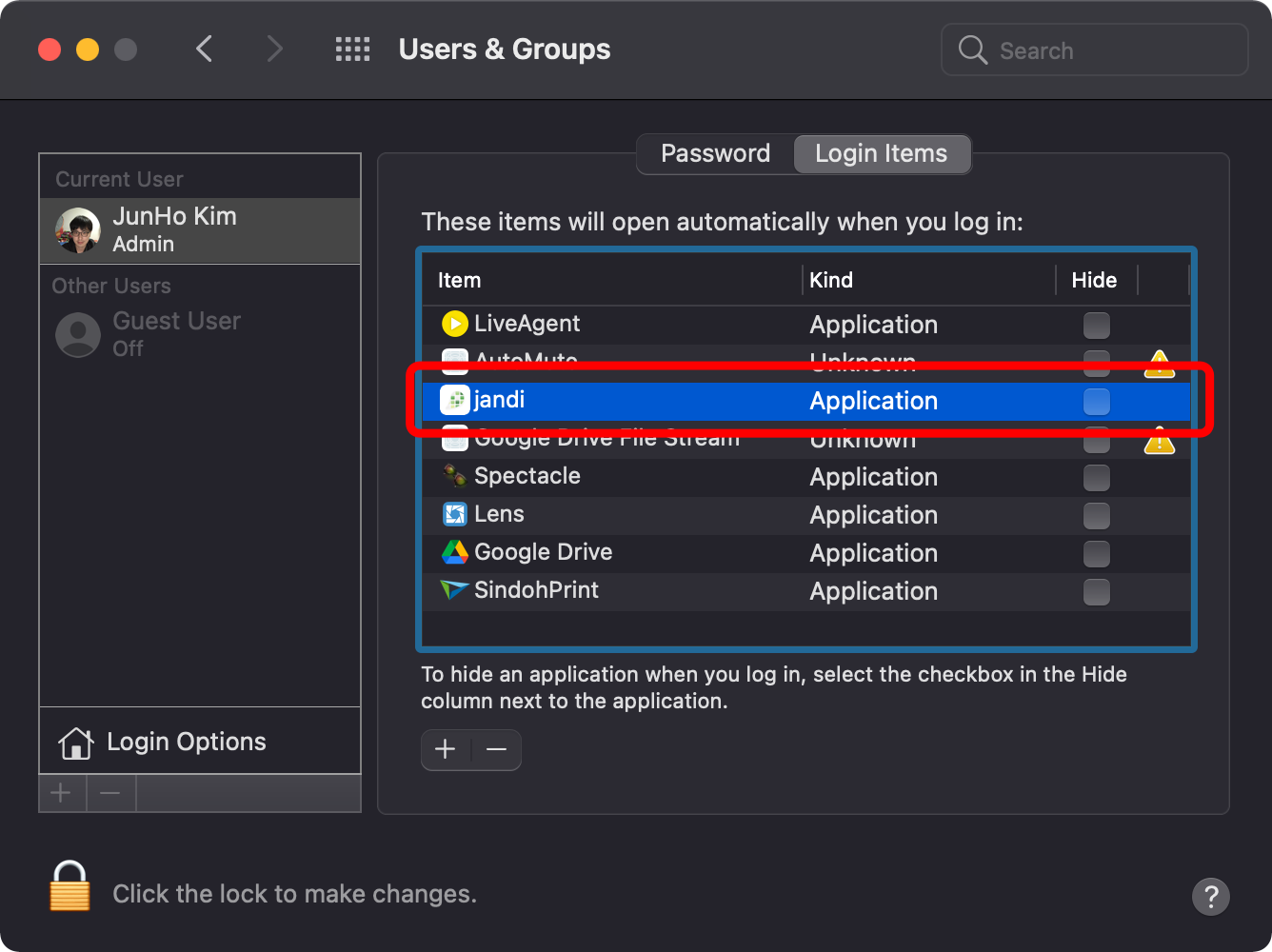Click Application kind in SindohPrint row
The image size is (1272, 952).
(873, 591)
